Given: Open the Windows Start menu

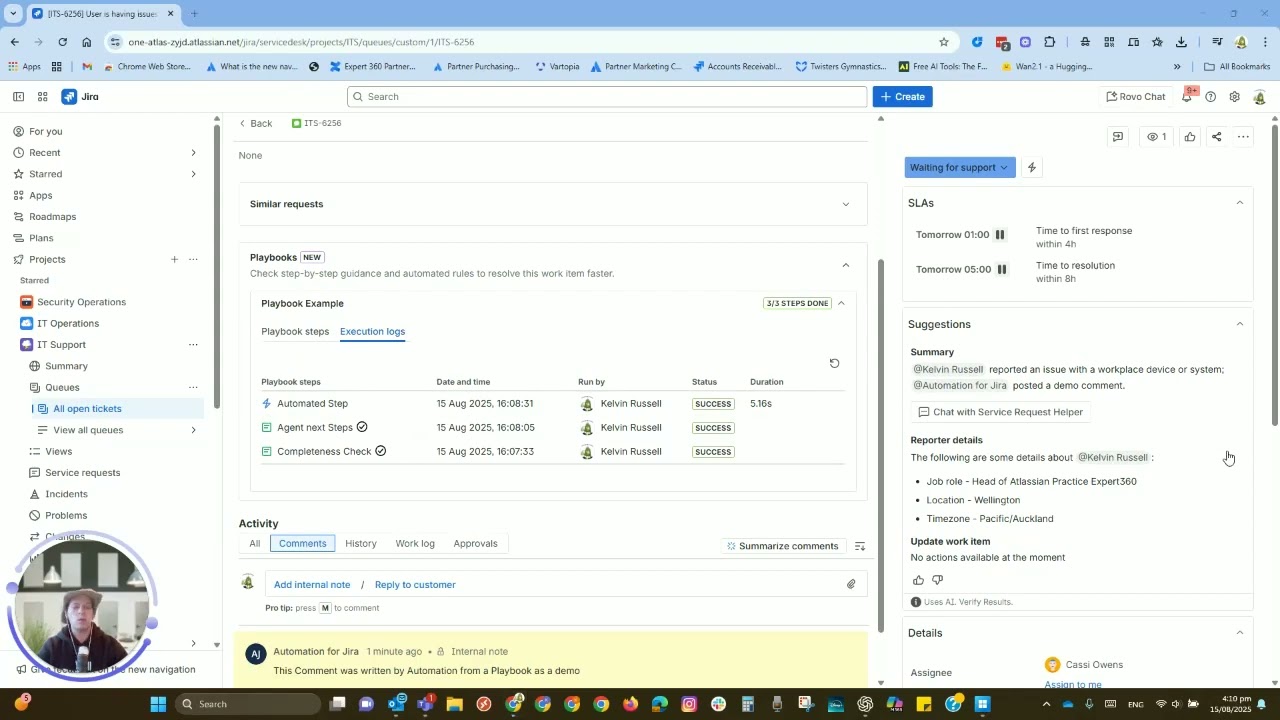Looking at the screenshot, I should [x=158, y=704].
